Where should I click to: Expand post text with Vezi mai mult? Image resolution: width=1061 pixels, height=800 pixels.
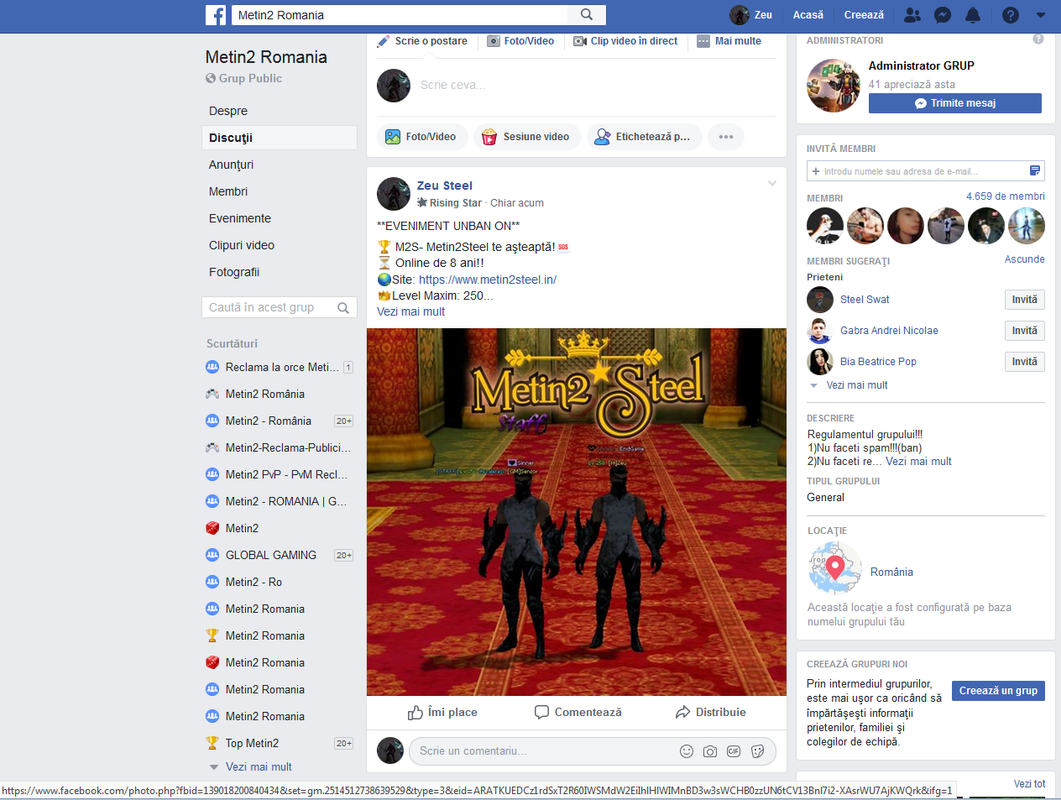click(411, 312)
